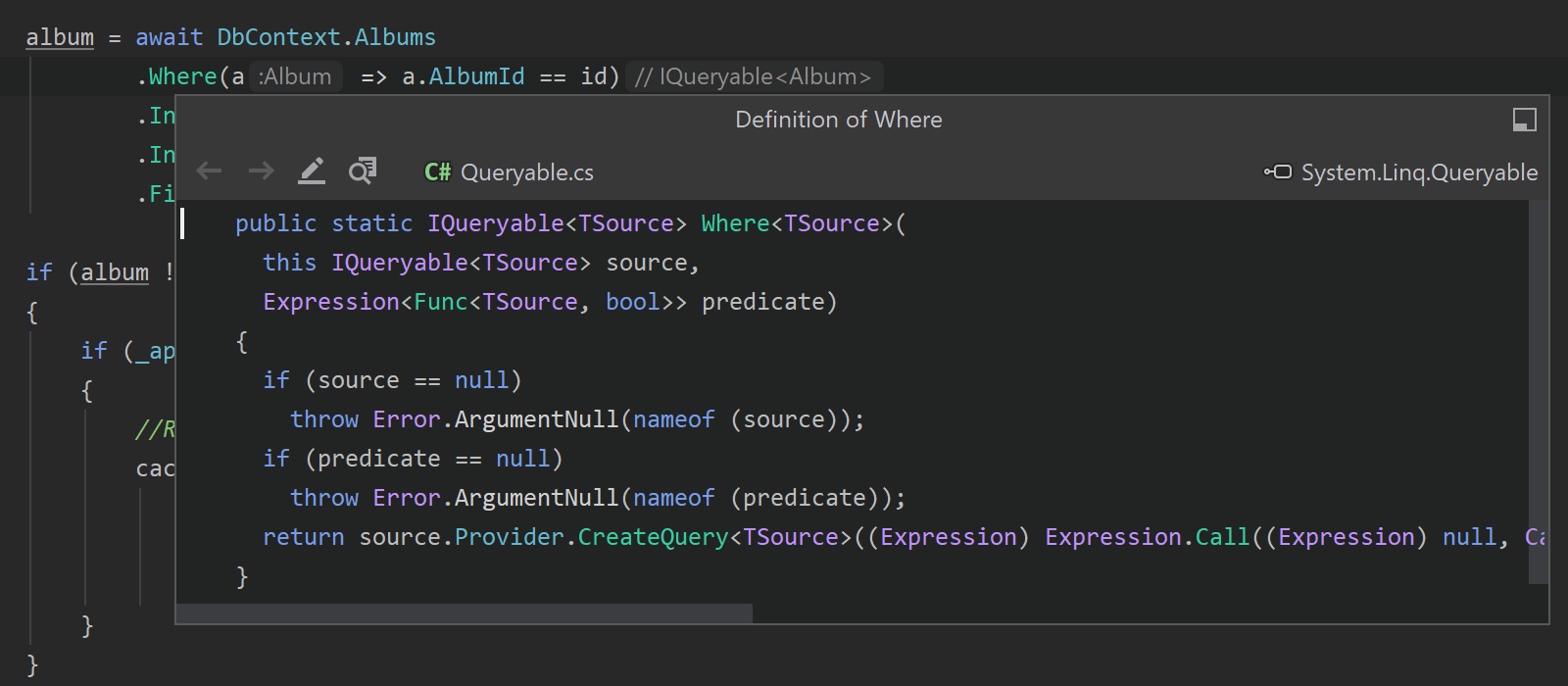Click the pencil edit source icon
The image size is (1568, 686).
(312, 171)
